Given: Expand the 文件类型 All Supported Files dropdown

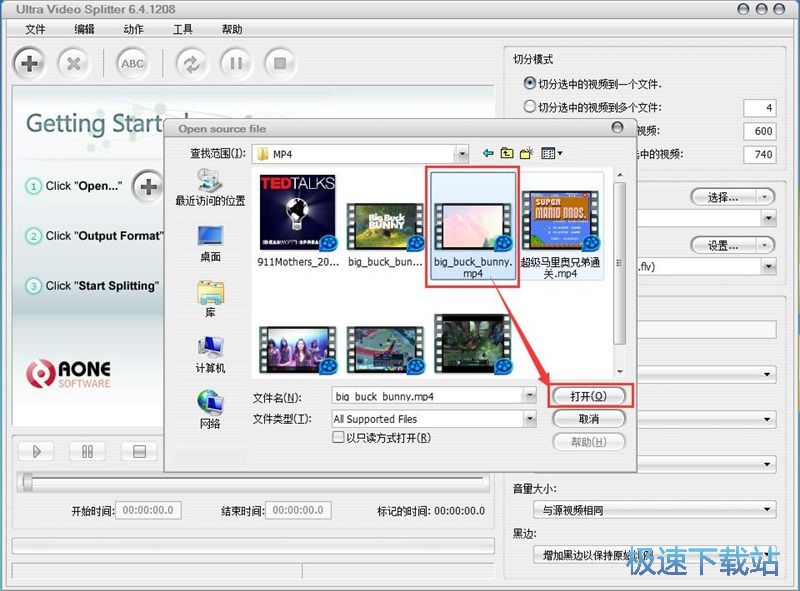Looking at the screenshot, I should [530, 419].
